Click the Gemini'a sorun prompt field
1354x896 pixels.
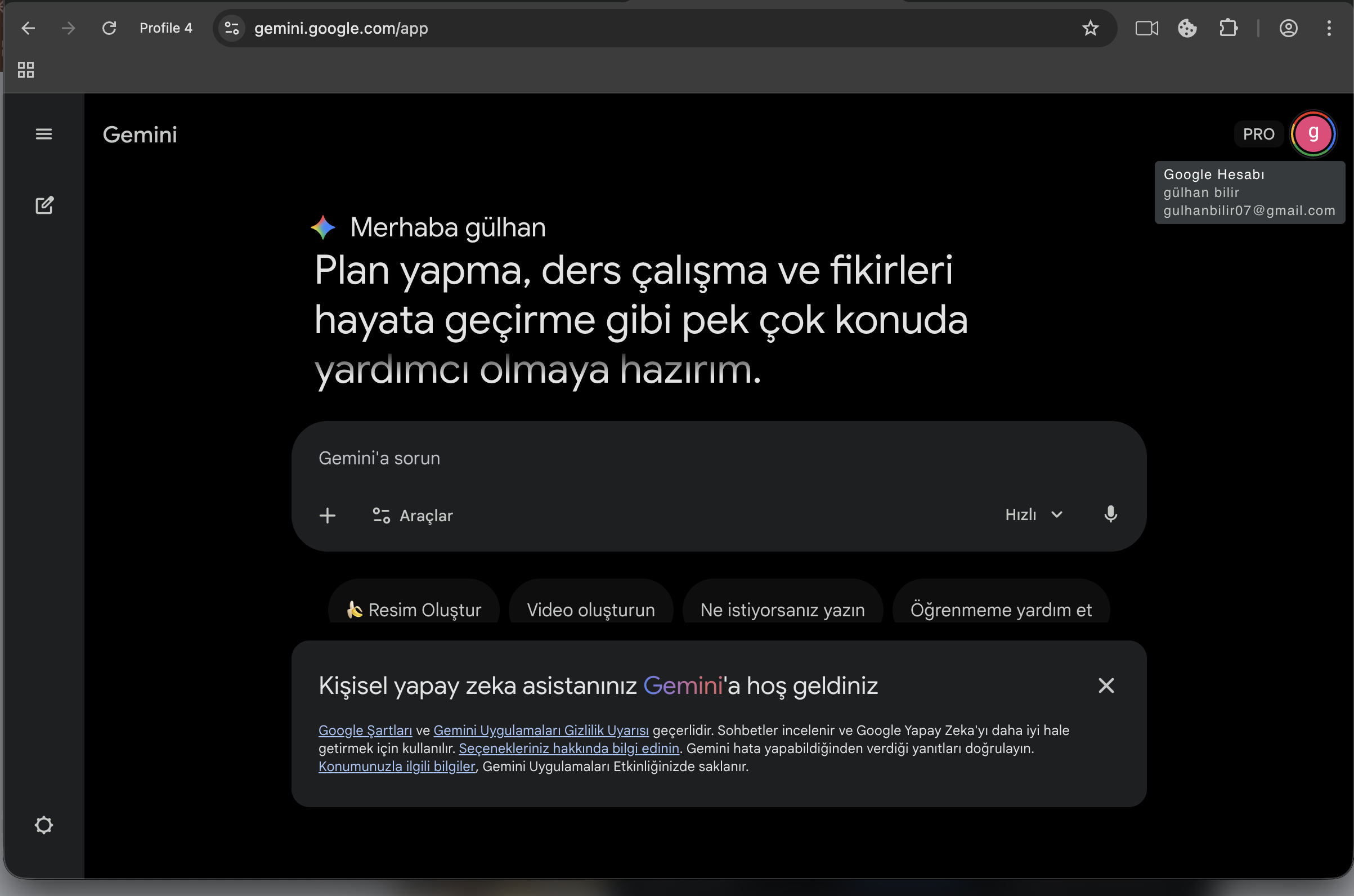click(719, 458)
